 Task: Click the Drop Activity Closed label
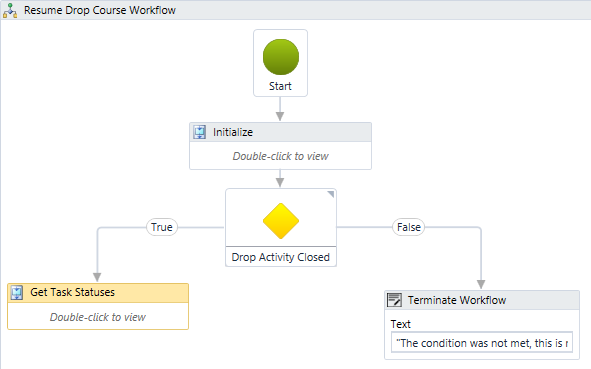point(281,257)
